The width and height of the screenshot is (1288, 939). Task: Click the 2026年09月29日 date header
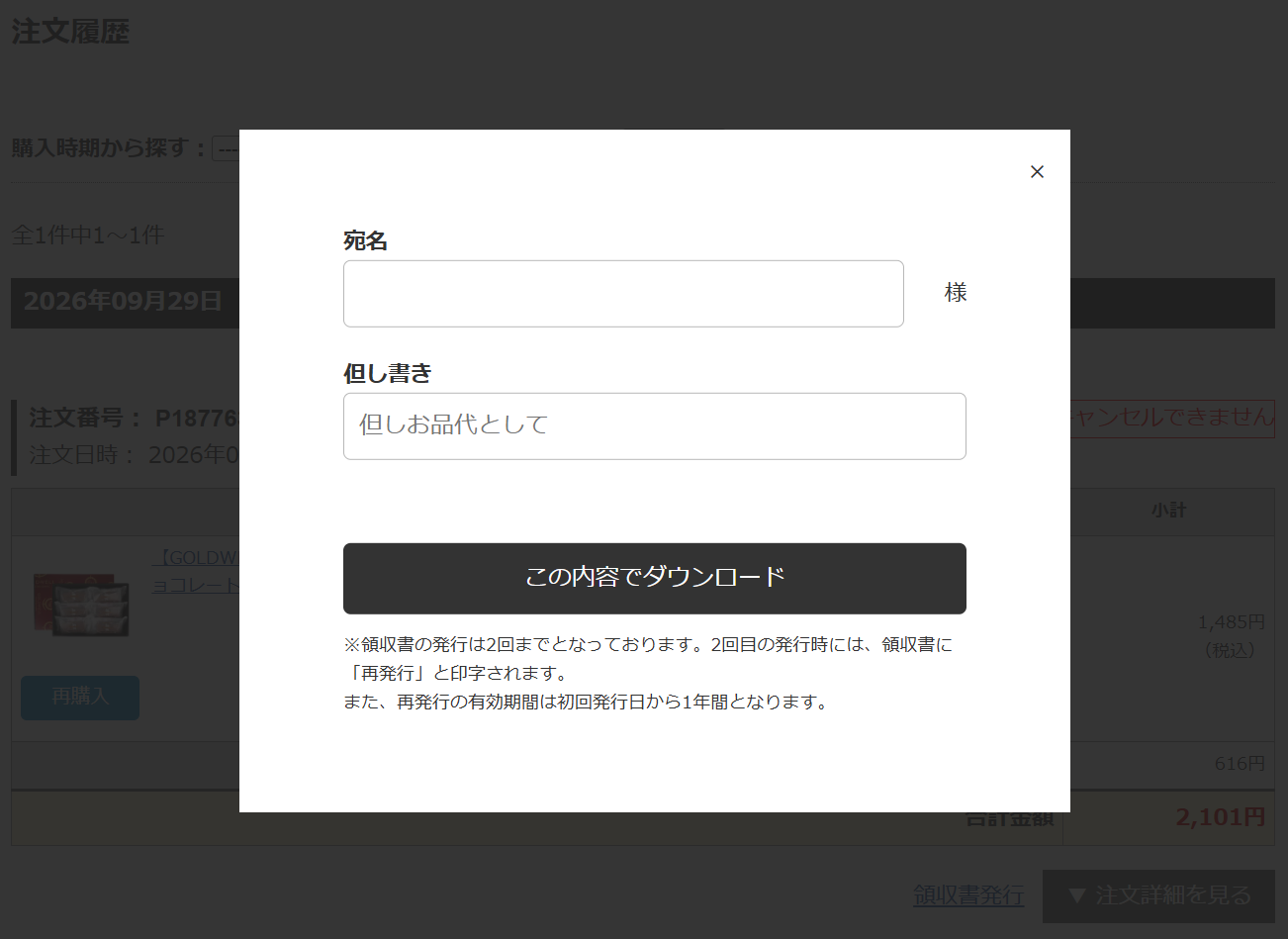click(x=123, y=302)
